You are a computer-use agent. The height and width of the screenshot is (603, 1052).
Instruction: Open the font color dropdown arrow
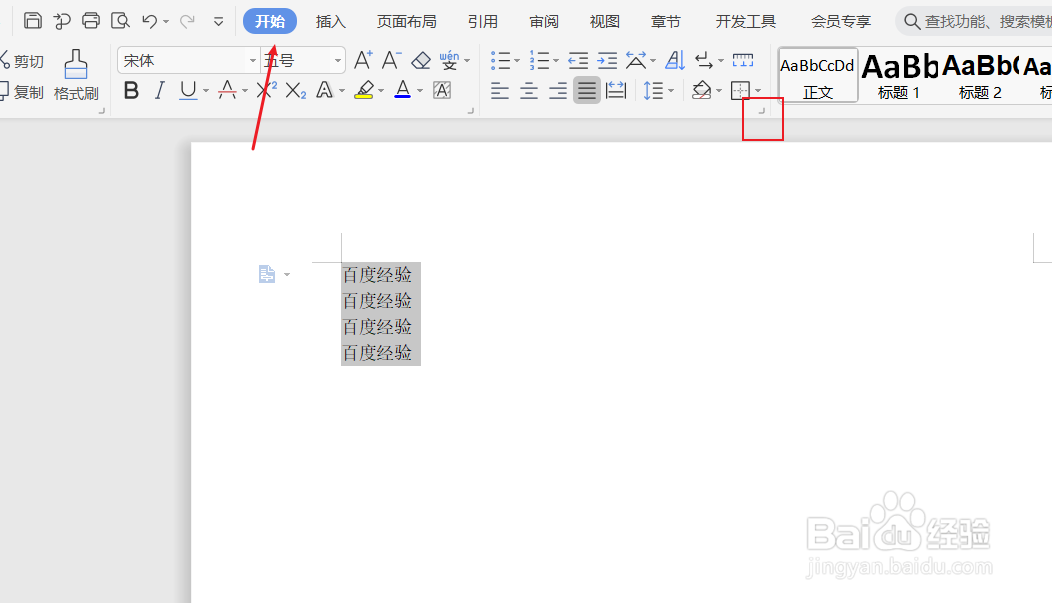420,91
